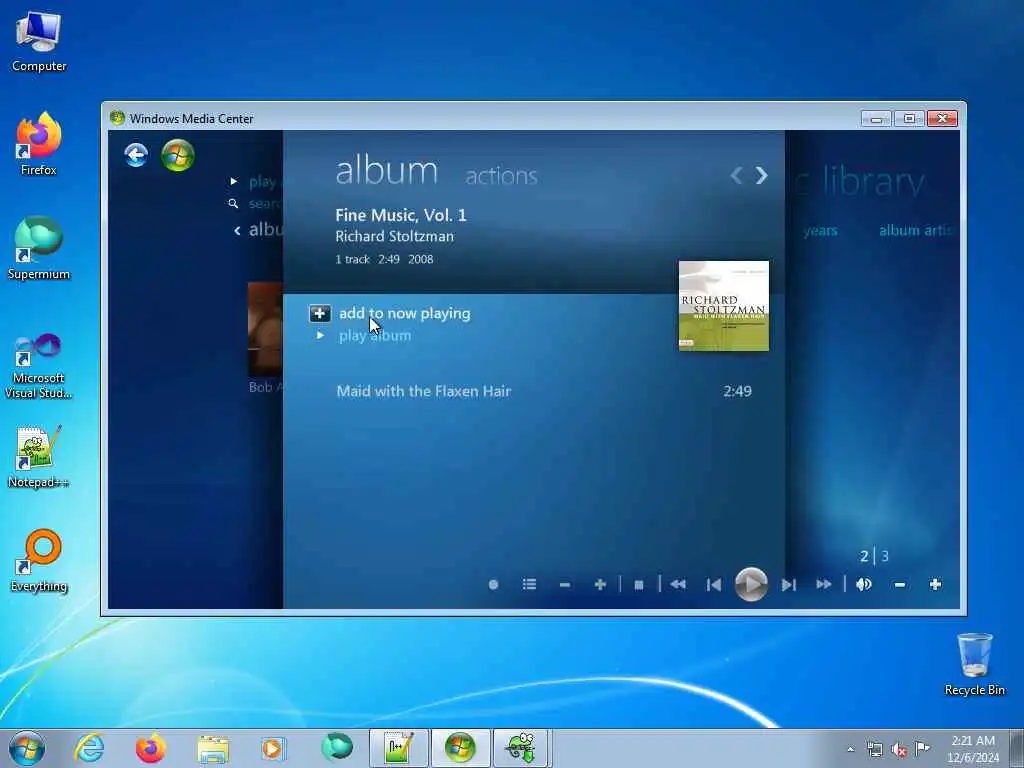
Task: Open Supermium from the taskbar
Action: click(x=336, y=748)
